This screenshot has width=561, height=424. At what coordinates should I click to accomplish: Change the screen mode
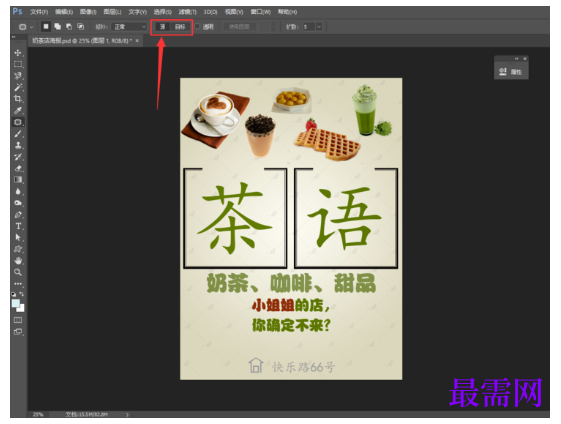click(18, 332)
